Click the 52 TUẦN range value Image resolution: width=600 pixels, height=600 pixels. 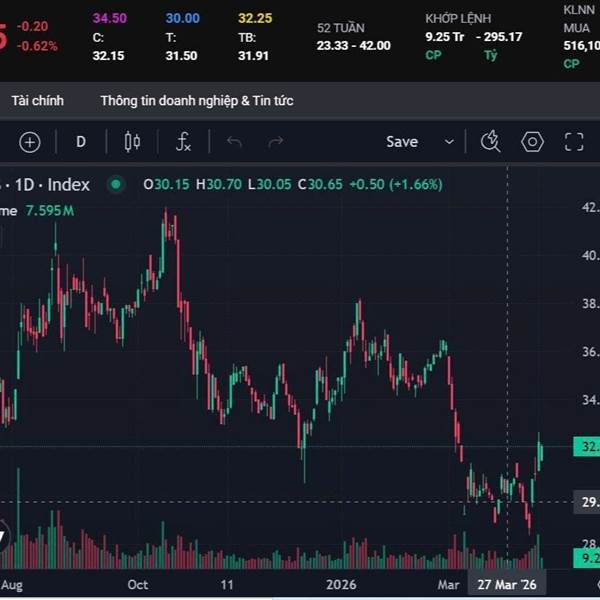(353, 45)
